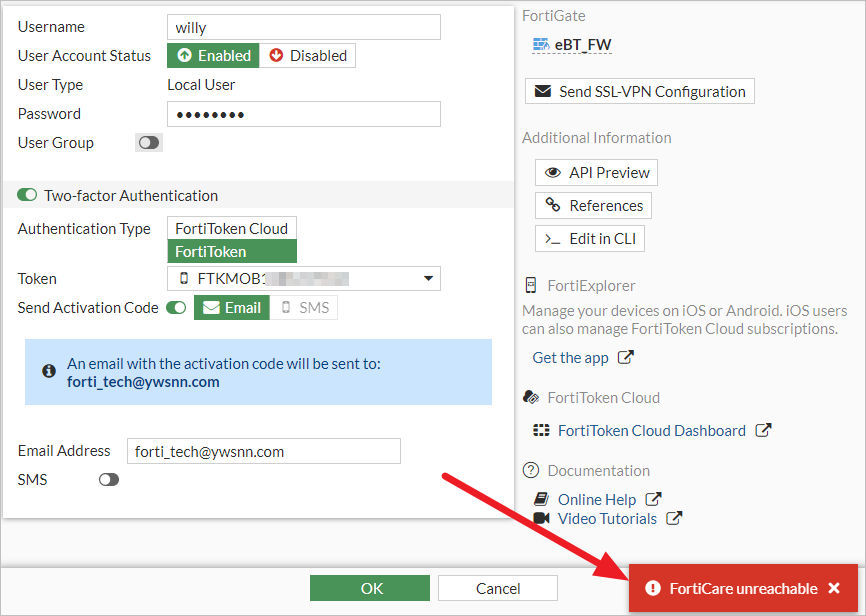866x616 pixels.
Task: Click the book icon for Online Help
Action: click(541, 499)
